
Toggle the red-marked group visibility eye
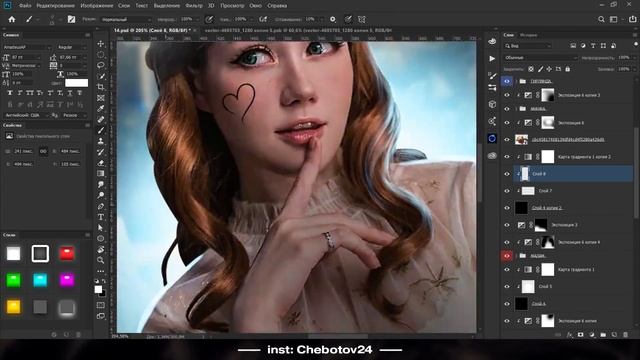pyautogui.click(x=507, y=256)
